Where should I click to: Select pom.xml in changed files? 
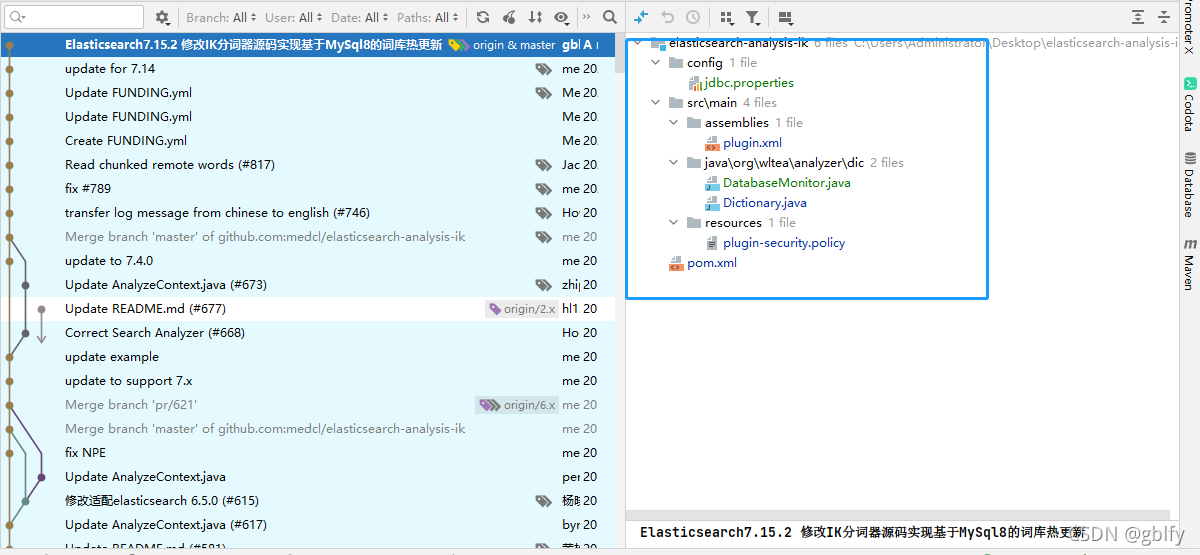click(x=712, y=263)
